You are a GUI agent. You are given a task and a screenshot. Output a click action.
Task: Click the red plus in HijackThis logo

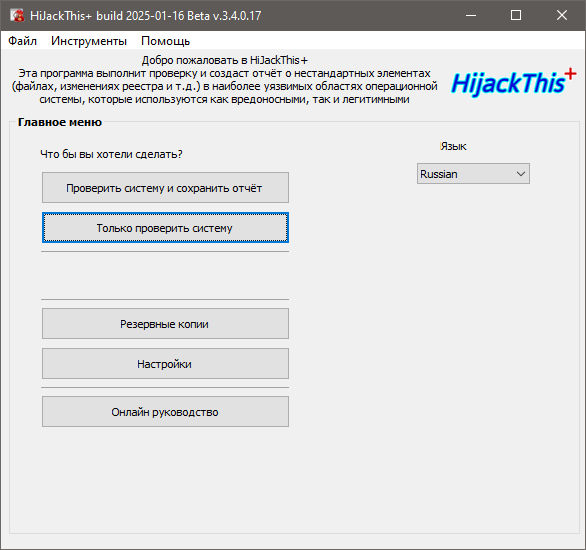point(570,74)
